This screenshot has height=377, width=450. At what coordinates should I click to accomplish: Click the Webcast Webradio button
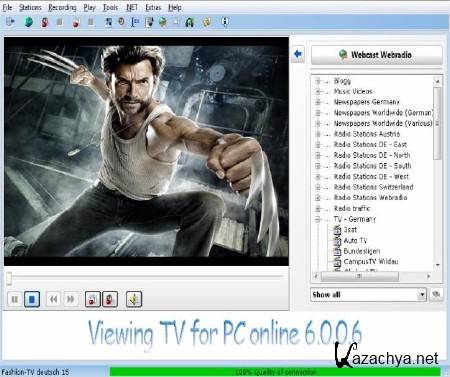[x=377, y=55]
